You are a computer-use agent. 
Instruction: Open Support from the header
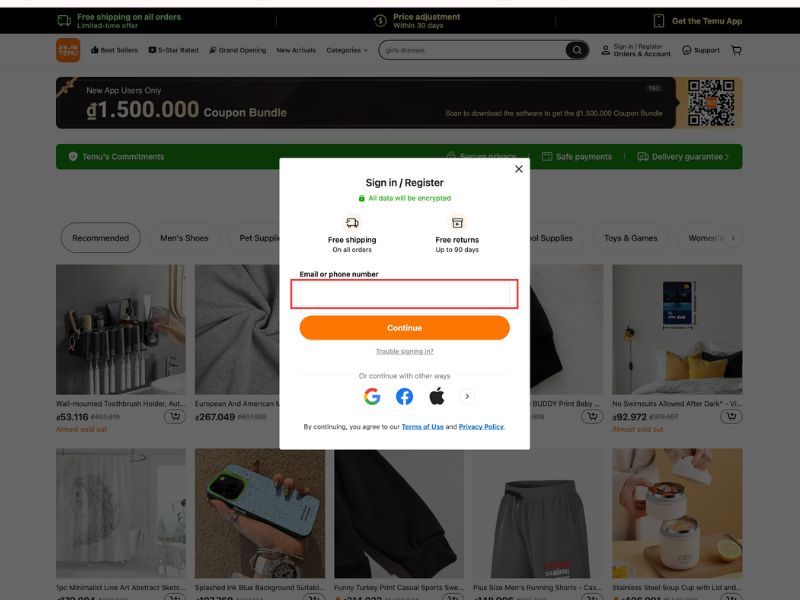701,50
